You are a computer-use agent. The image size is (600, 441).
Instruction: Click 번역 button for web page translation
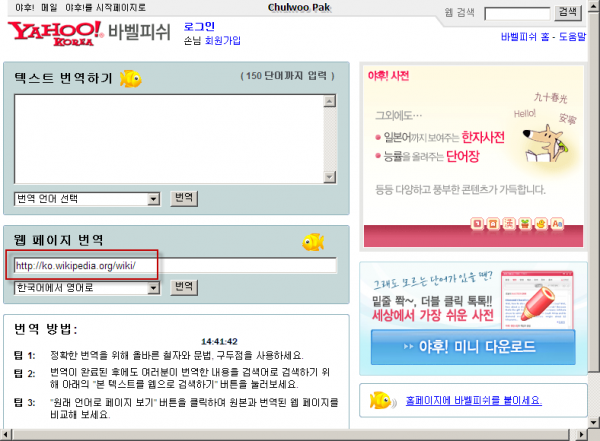click(x=184, y=287)
